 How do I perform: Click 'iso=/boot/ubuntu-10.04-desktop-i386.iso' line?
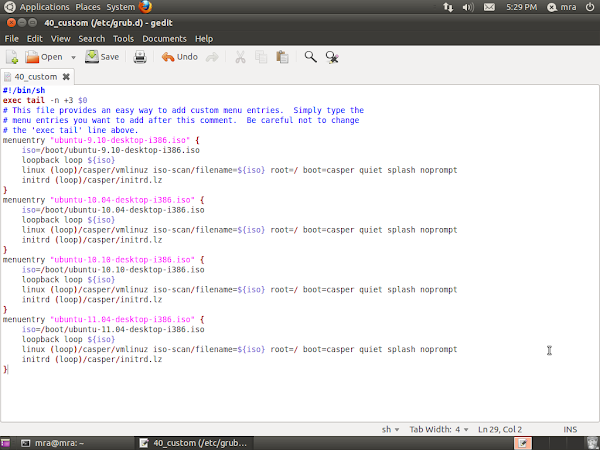tap(113, 210)
